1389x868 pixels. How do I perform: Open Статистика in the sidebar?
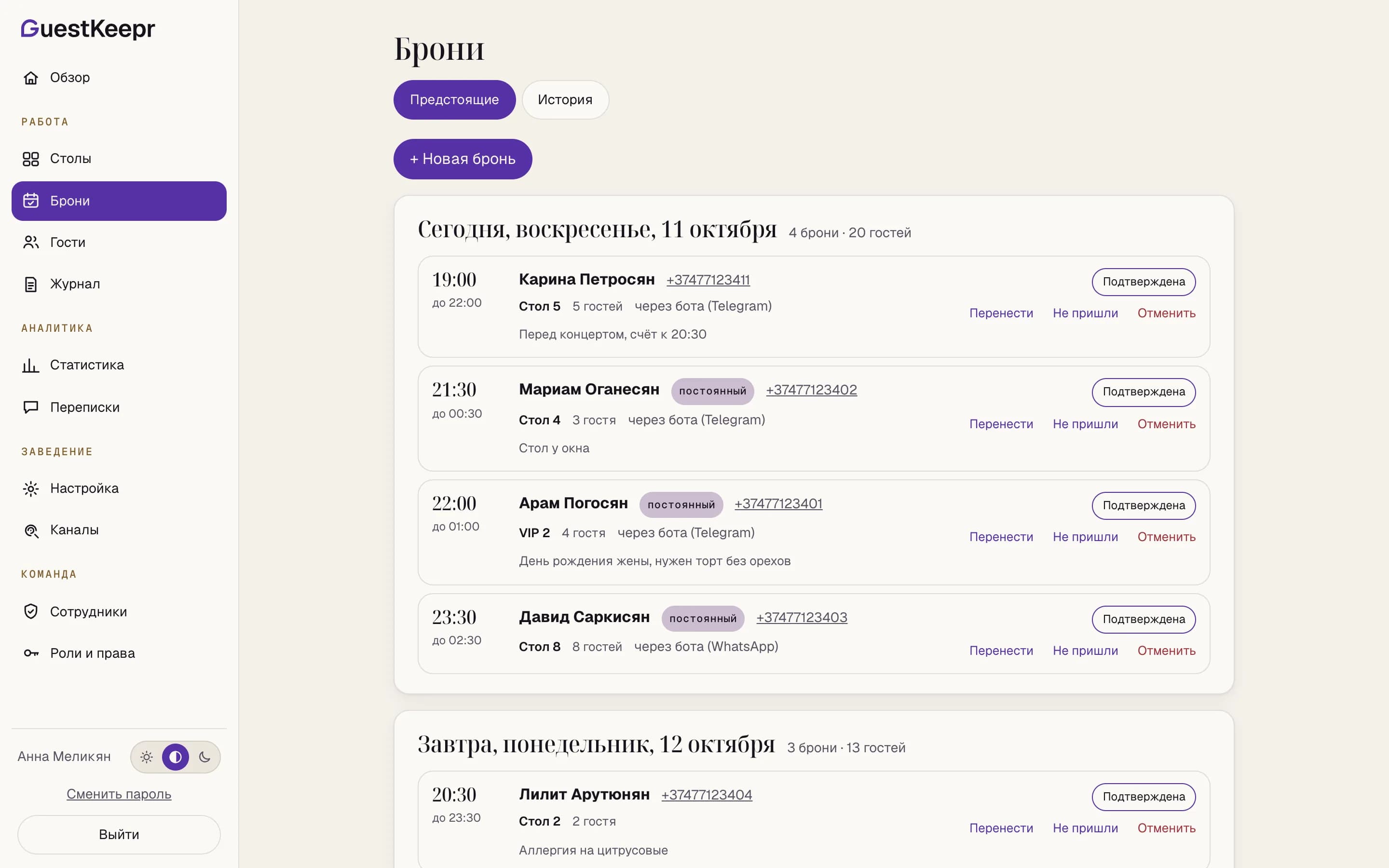[x=119, y=365]
